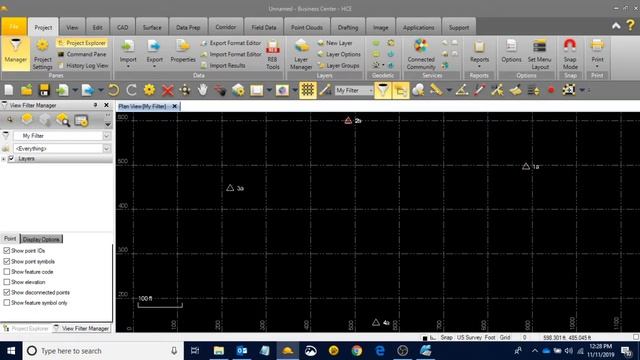Toggle Show point symbols checkbox
This screenshot has width=640, height=360.
pos(7,261)
